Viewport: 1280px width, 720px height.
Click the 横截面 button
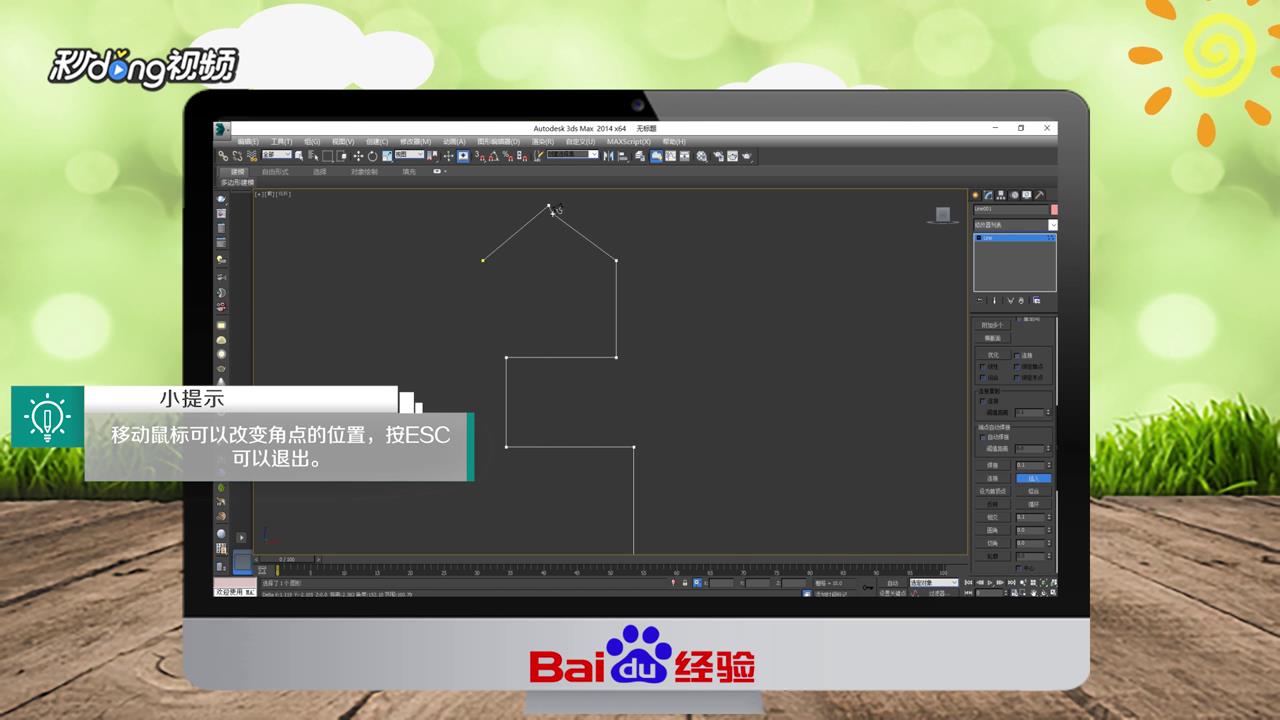992,338
